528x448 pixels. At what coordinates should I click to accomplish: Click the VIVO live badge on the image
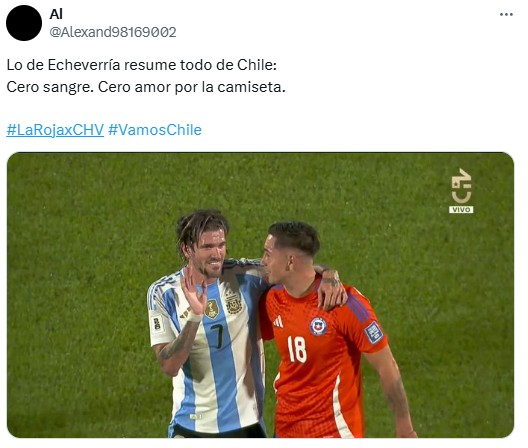[x=461, y=210]
